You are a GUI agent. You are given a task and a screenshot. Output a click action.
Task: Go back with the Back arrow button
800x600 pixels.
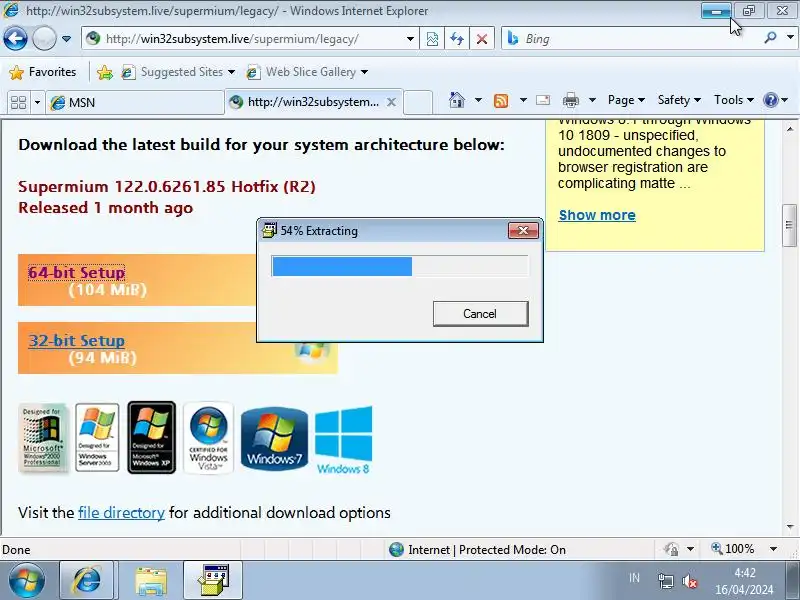click(x=15, y=38)
